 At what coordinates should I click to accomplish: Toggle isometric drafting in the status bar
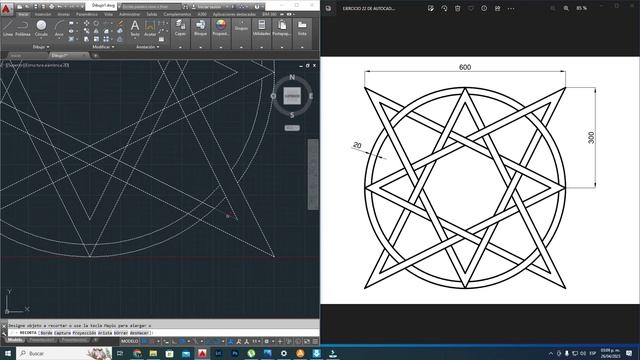[x=196, y=341]
